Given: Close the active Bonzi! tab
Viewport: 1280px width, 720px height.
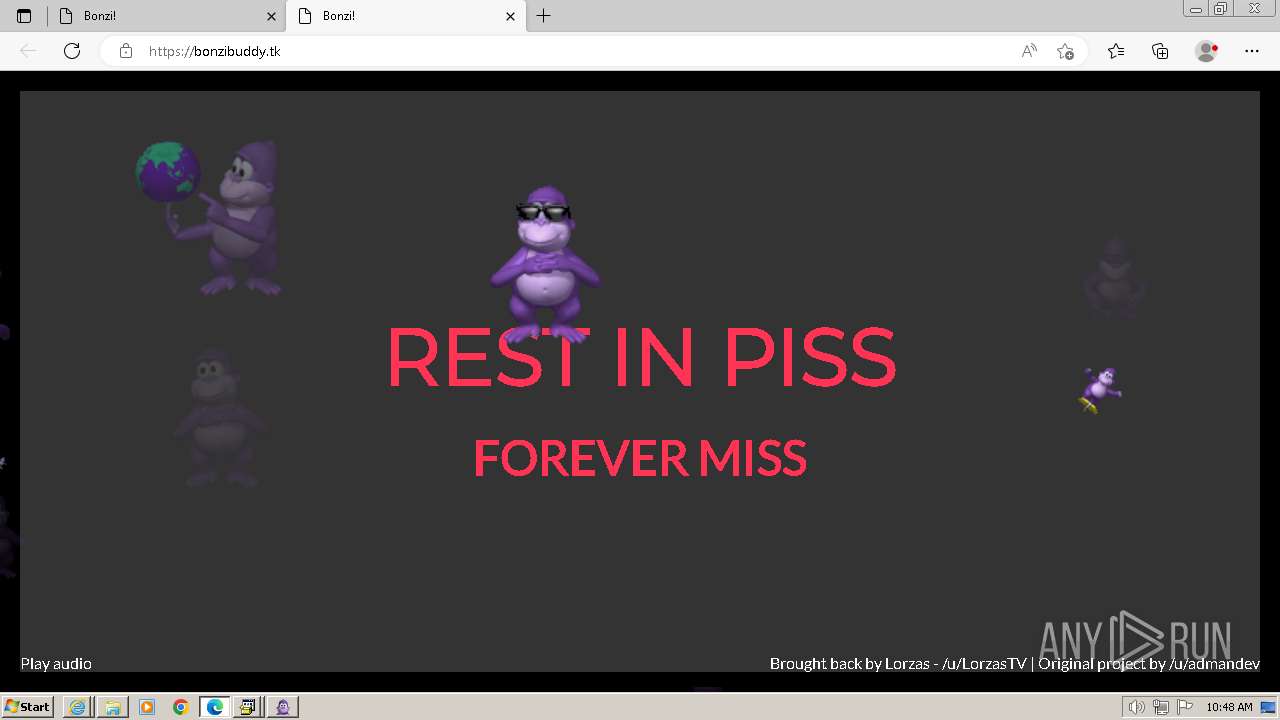Looking at the screenshot, I should click(x=511, y=16).
